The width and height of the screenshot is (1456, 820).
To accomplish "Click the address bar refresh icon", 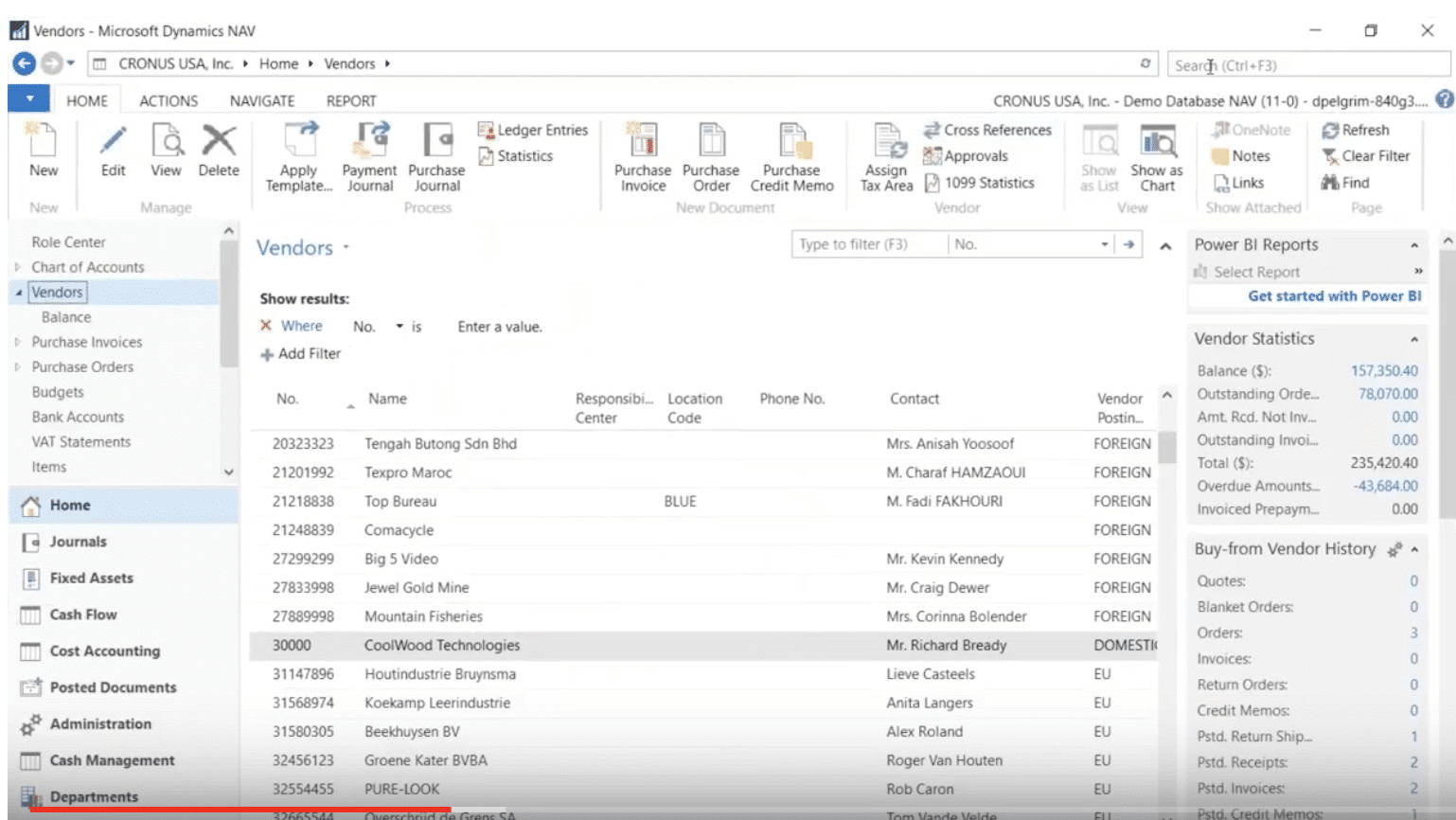I will [x=1145, y=63].
